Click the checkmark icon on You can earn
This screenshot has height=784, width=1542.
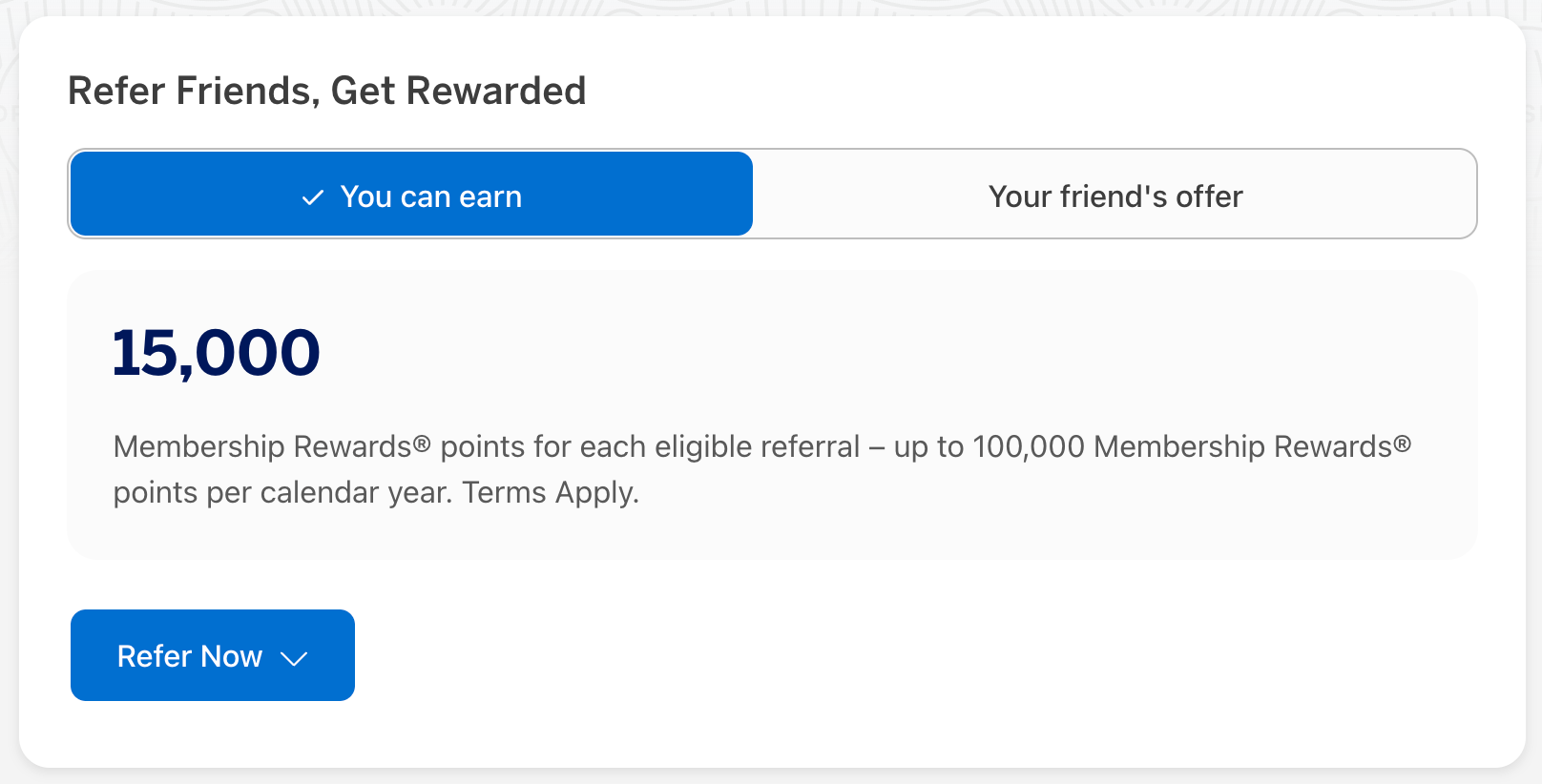[x=311, y=196]
